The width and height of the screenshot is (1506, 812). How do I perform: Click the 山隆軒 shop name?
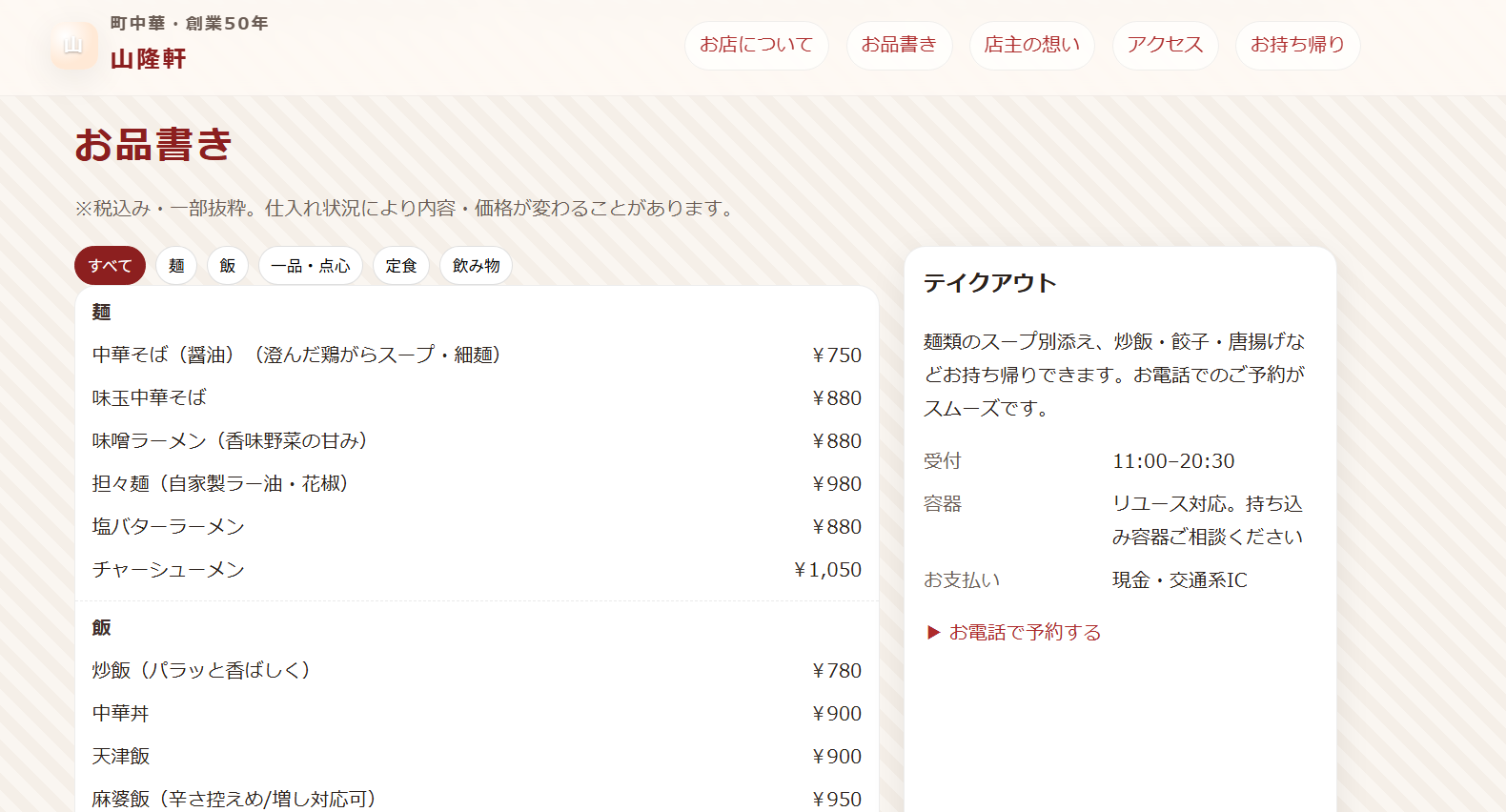[x=149, y=59]
